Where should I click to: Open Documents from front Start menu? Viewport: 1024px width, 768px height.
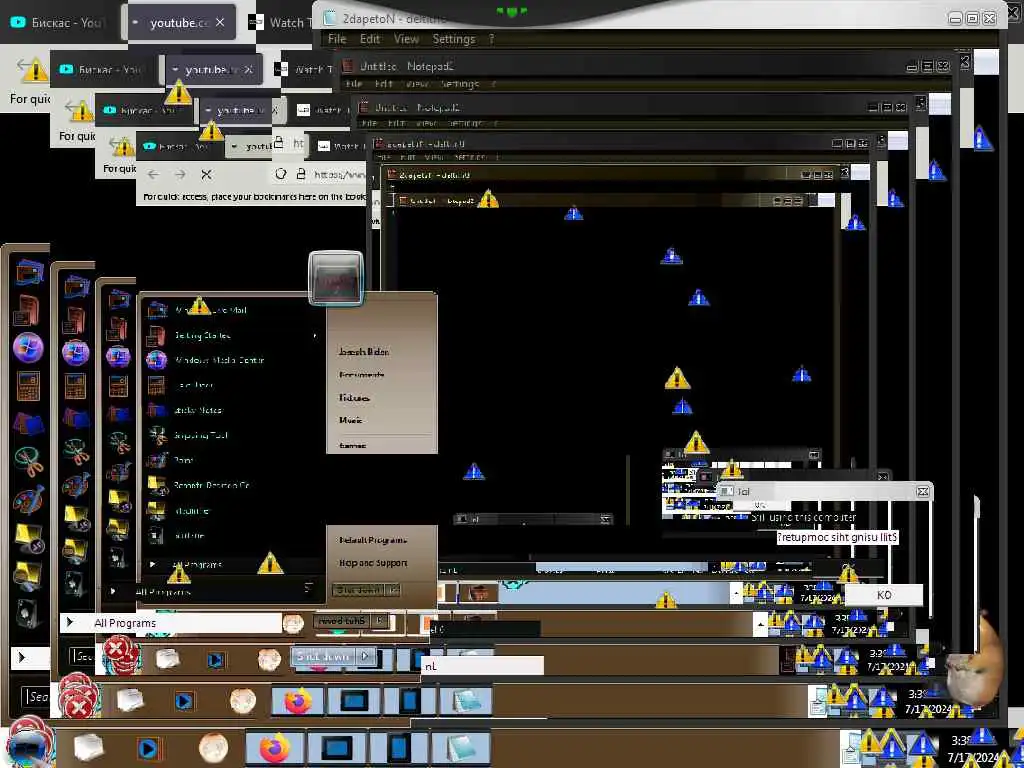362,375
